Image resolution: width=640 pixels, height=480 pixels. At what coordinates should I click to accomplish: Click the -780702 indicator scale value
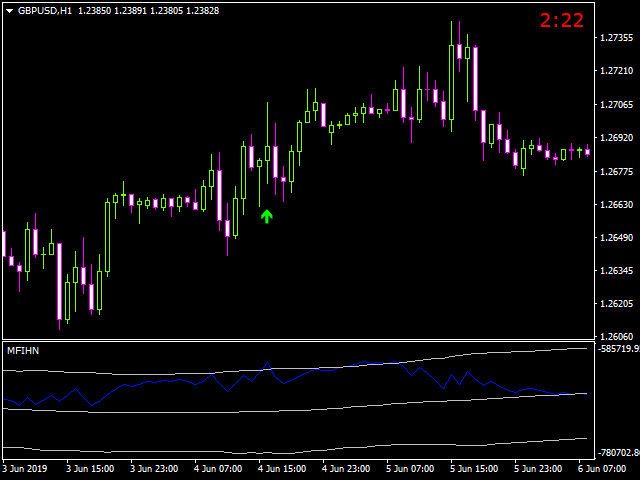tap(619, 453)
